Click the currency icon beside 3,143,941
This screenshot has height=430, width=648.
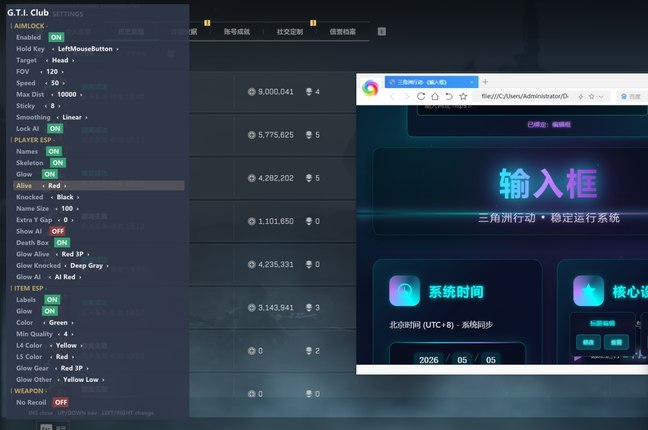point(251,308)
